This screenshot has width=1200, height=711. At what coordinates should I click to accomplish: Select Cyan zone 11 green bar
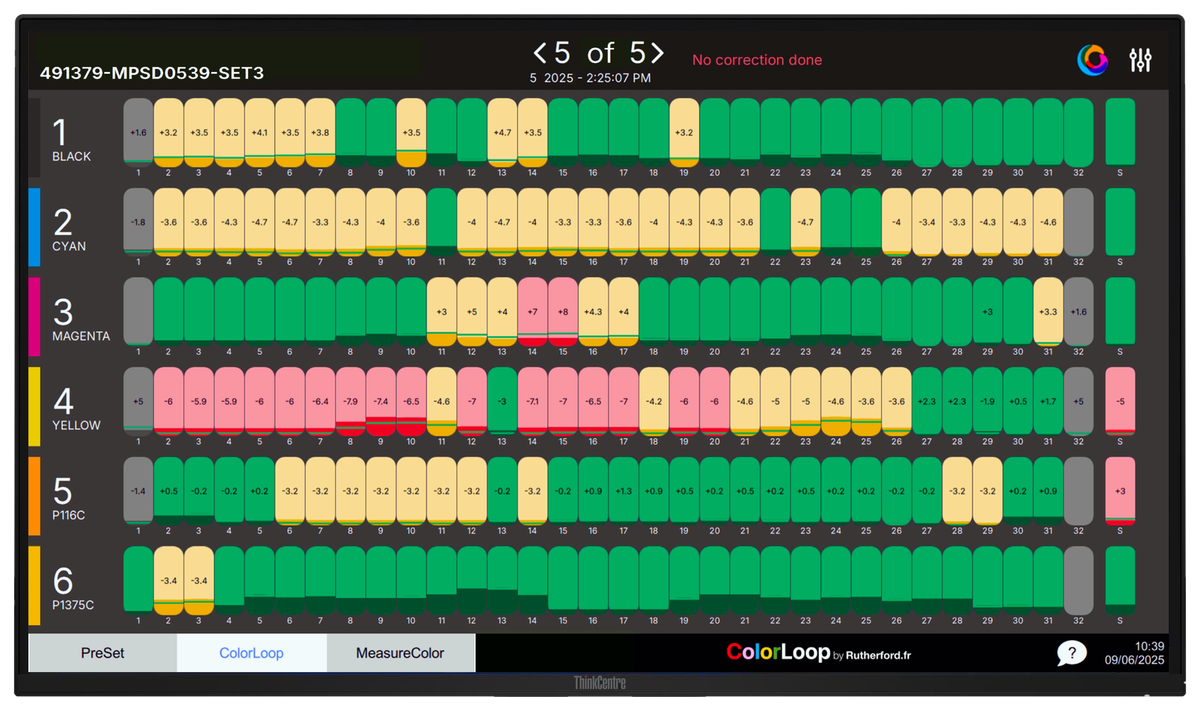[x=442, y=222]
